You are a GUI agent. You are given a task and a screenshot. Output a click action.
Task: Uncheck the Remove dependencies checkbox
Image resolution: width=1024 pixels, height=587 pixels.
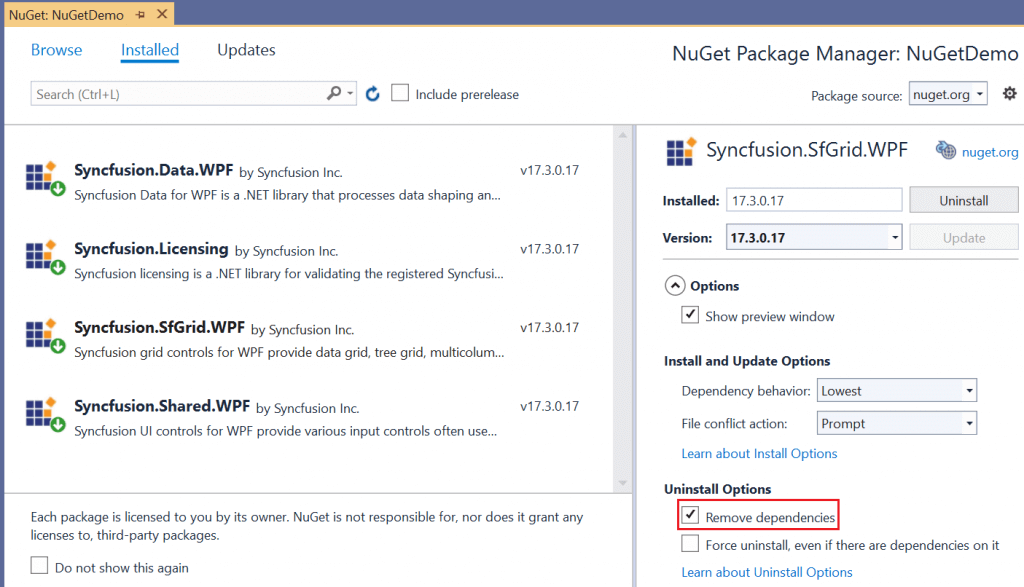(x=690, y=516)
